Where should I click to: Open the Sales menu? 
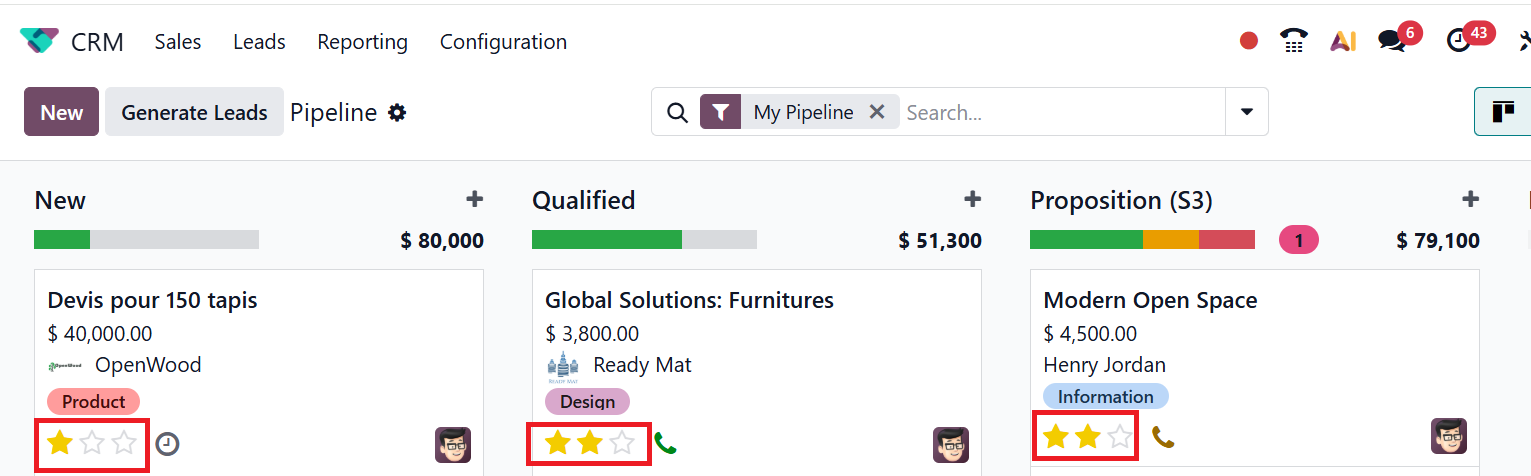coord(178,42)
